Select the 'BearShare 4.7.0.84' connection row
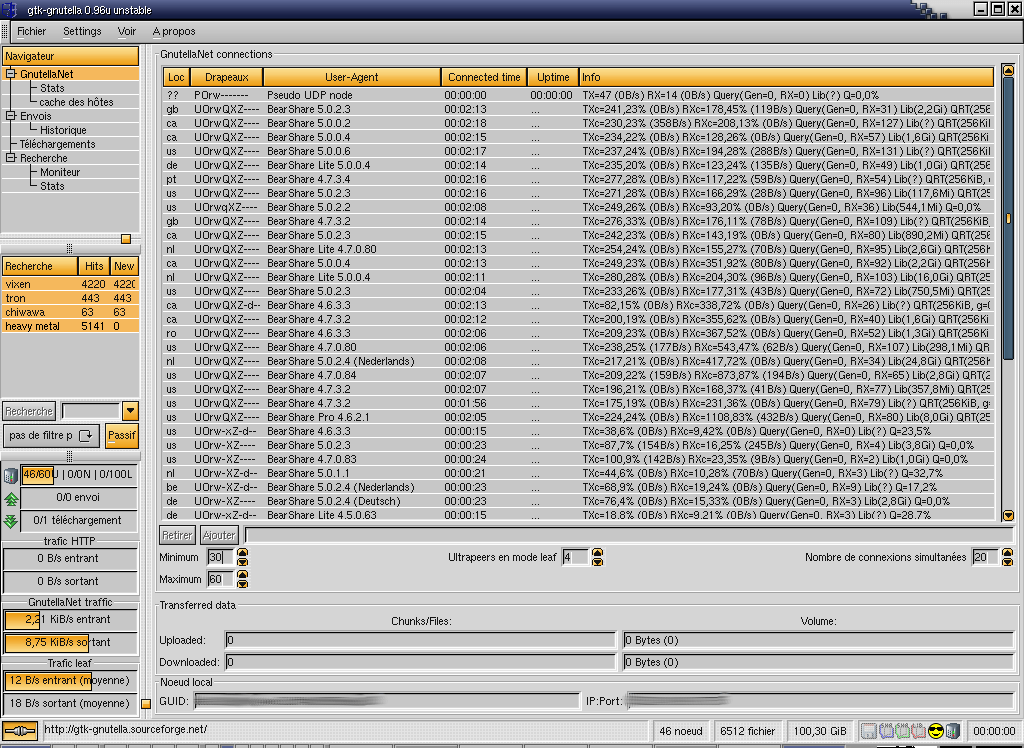The width and height of the screenshot is (1024, 748). 579,375
